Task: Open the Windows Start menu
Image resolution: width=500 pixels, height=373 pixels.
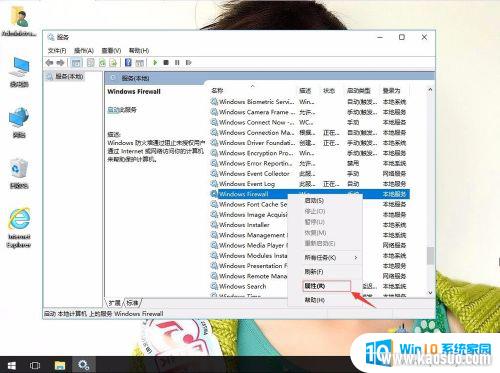Action: pos(12,365)
